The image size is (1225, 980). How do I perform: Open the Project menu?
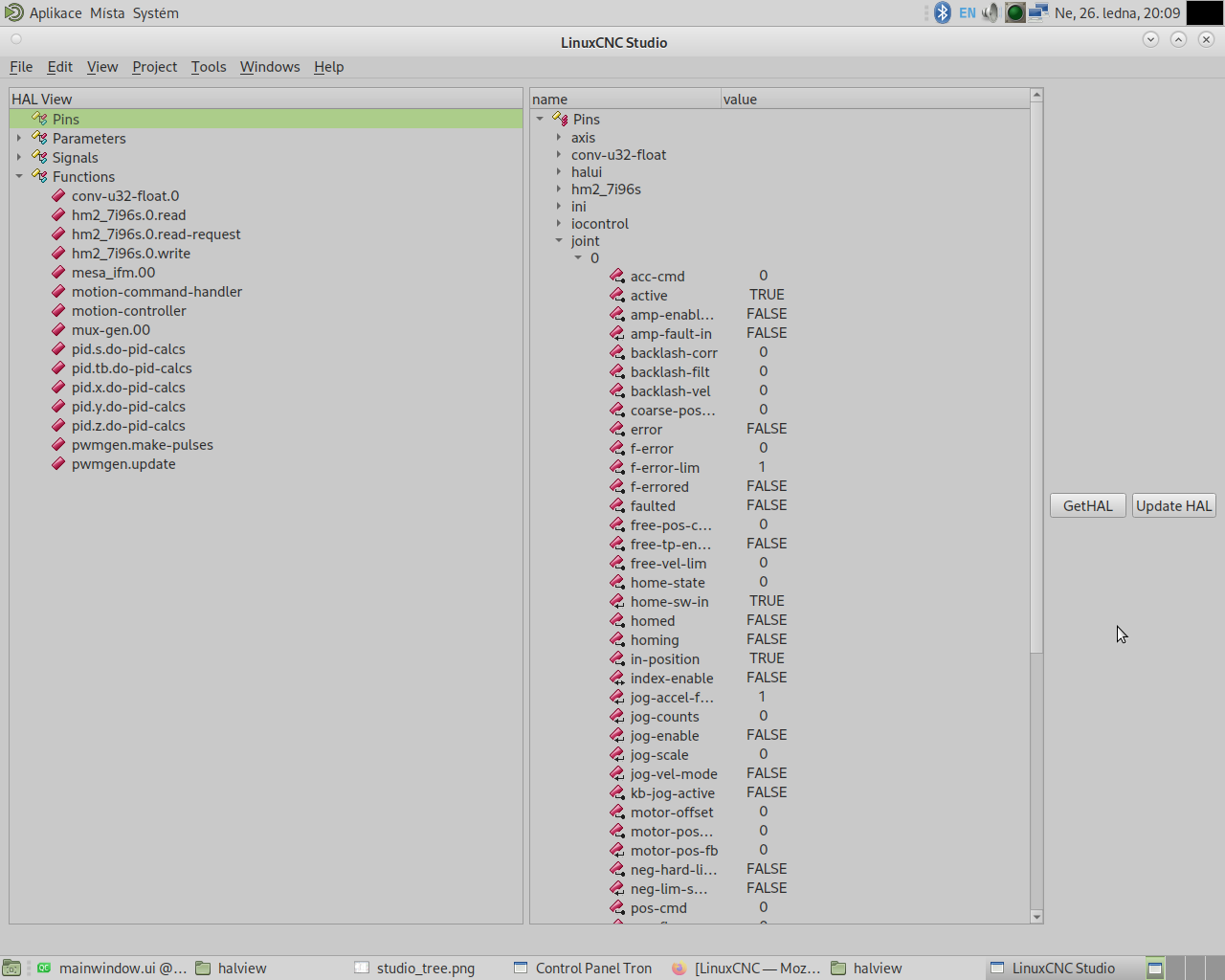[155, 67]
